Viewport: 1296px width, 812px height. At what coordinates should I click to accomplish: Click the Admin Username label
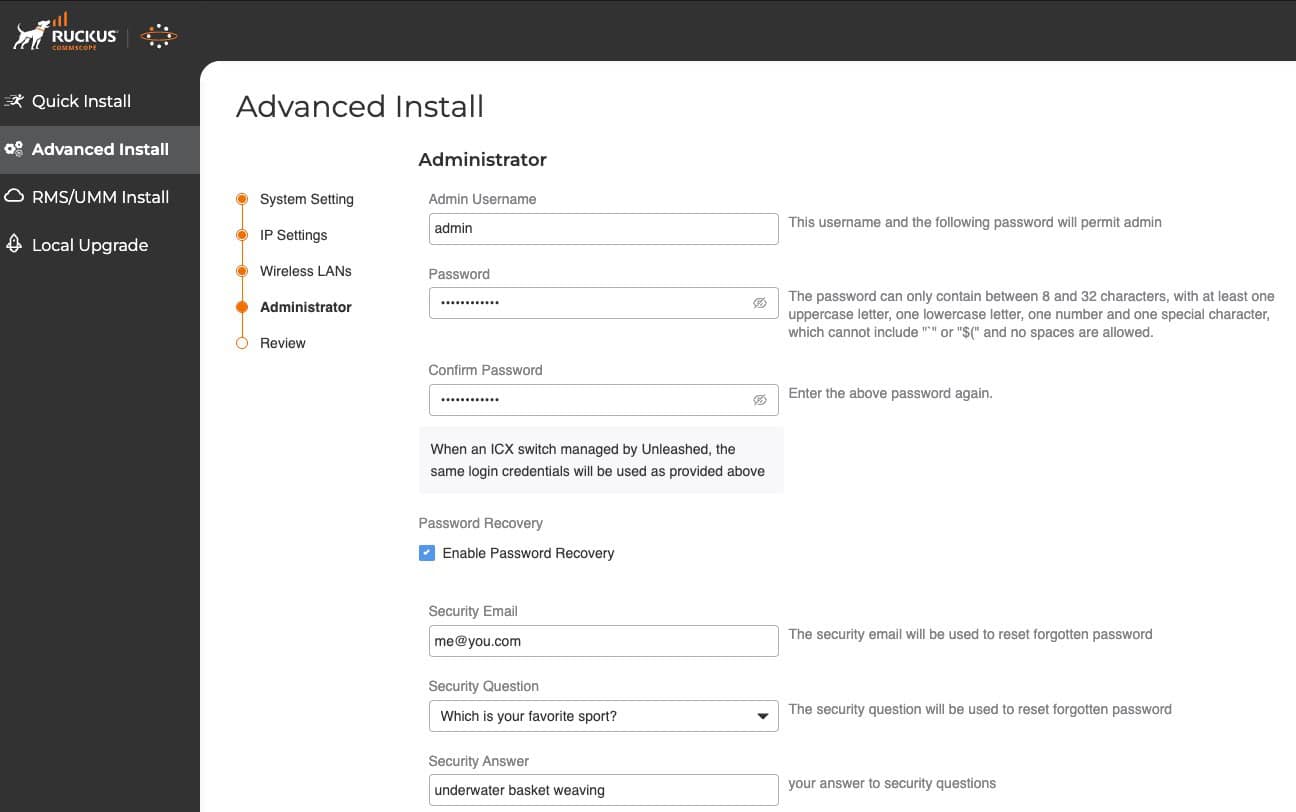pyautogui.click(x=483, y=199)
